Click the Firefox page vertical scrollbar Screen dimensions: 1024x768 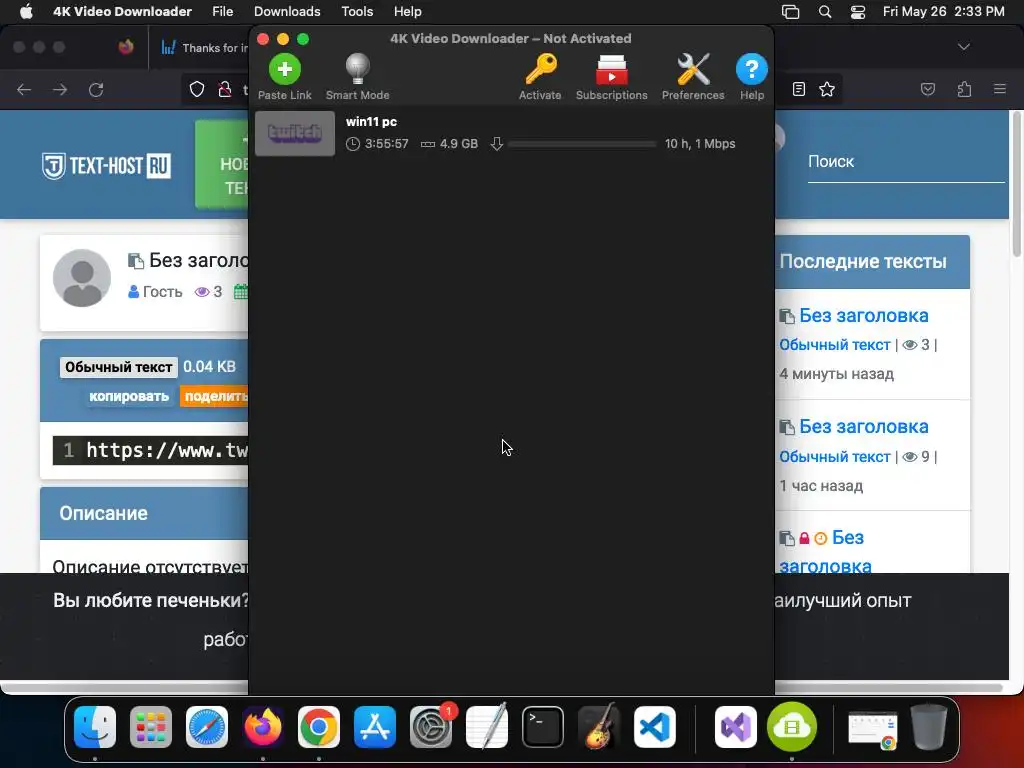coord(1016,185)
